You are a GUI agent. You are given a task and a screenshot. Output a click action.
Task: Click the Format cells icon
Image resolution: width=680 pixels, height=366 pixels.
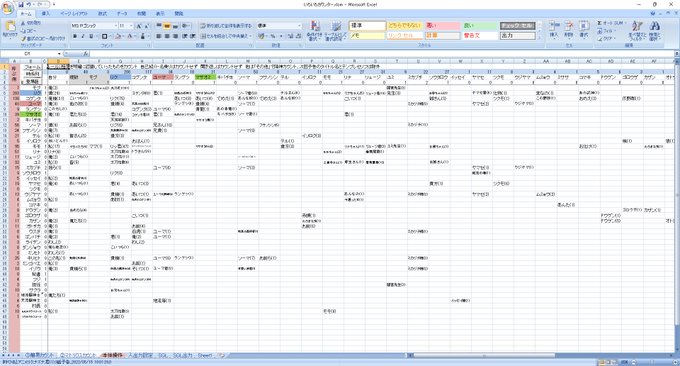[x=584, y=25]
